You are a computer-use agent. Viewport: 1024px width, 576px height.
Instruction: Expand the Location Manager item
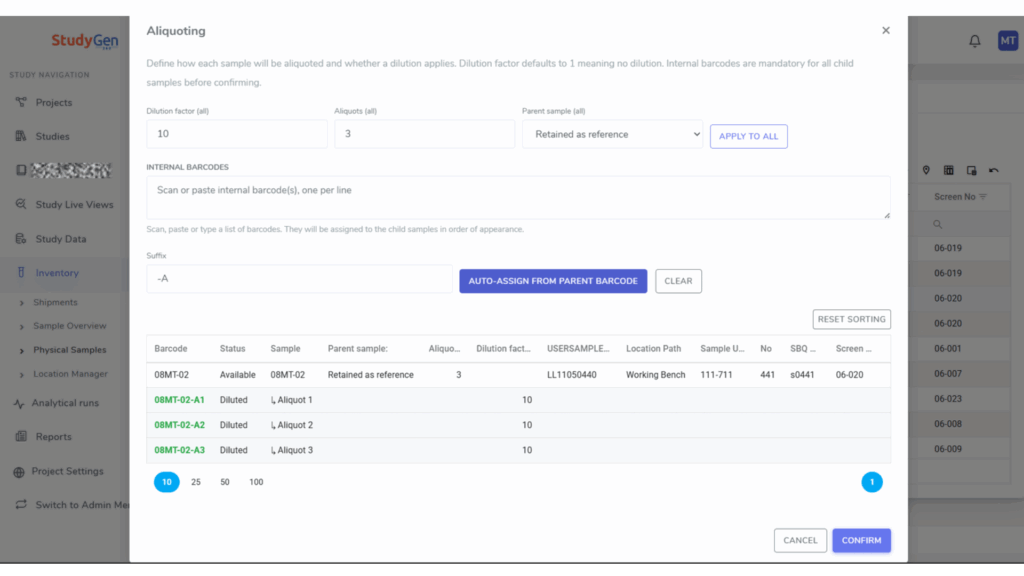pos(22,375)
